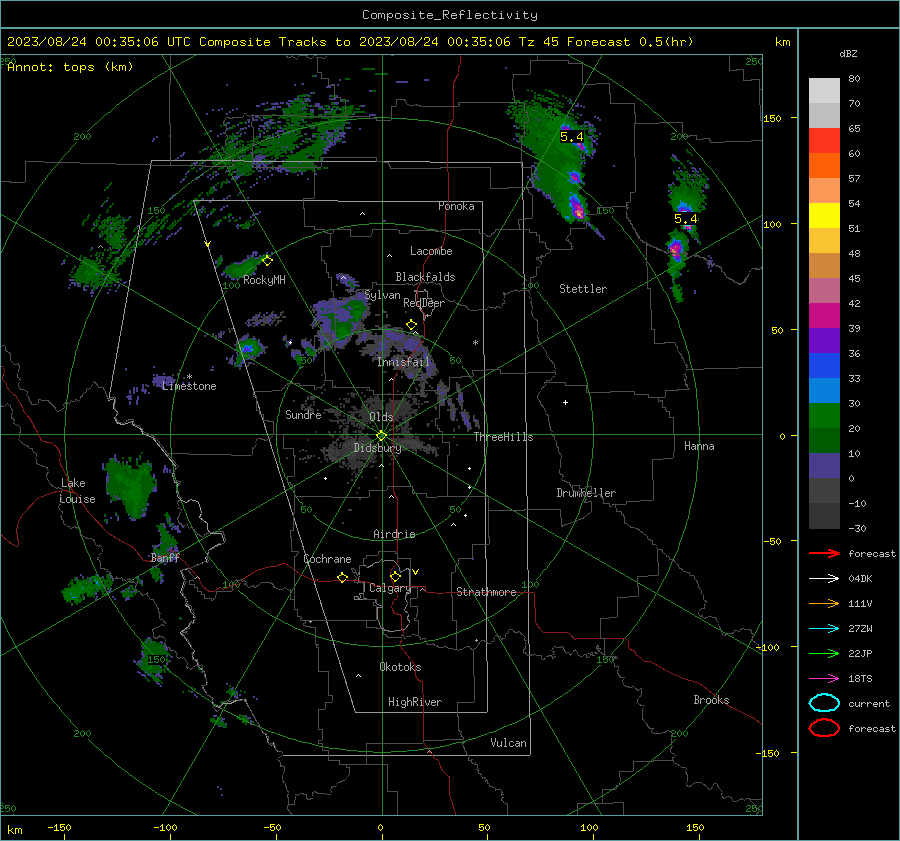This screenshot has height=841, width=900.
Task: Click the Drumheller town label
Action: [x=586, y=493]
